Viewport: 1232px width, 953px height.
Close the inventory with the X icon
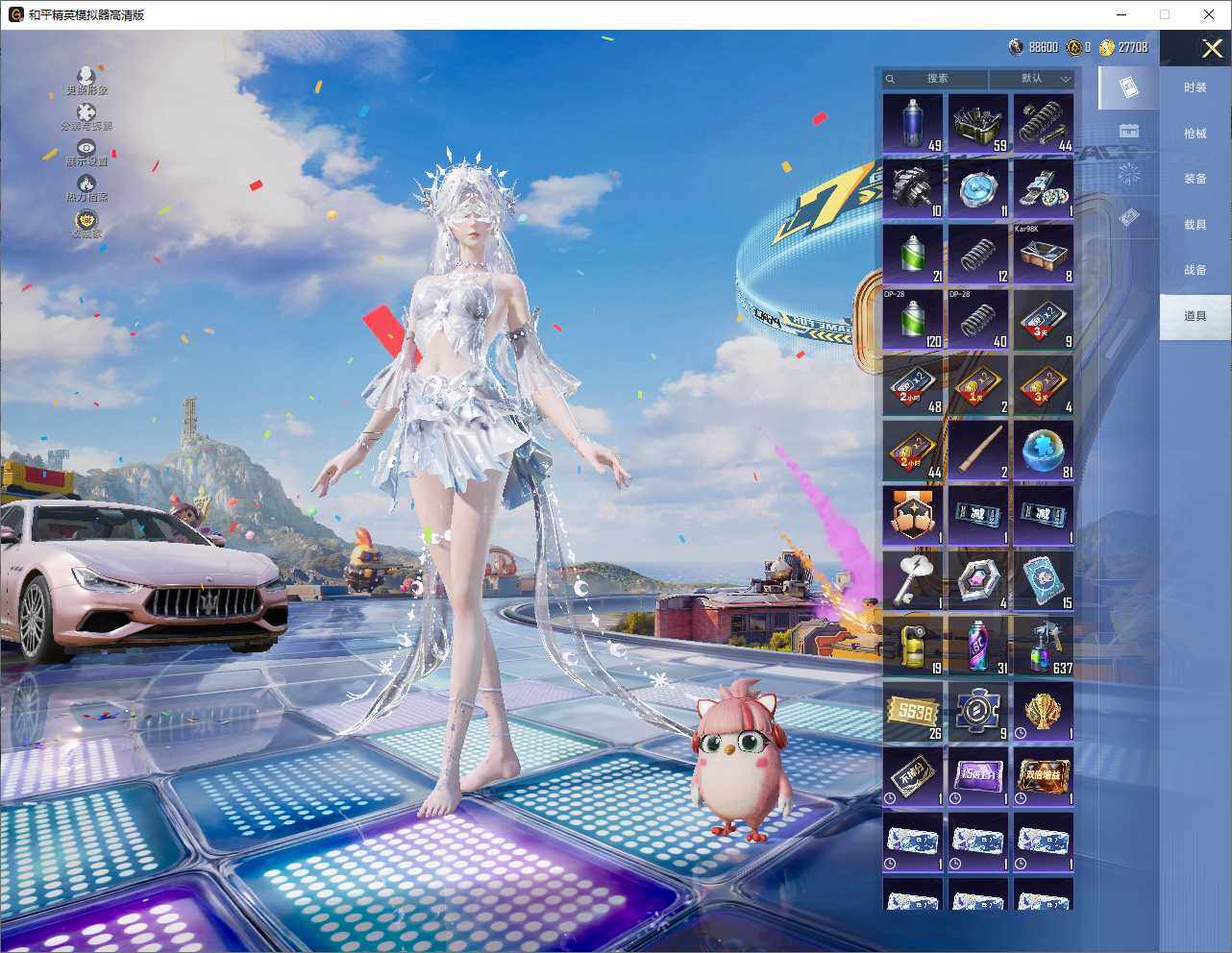[x=1212, y=47]
